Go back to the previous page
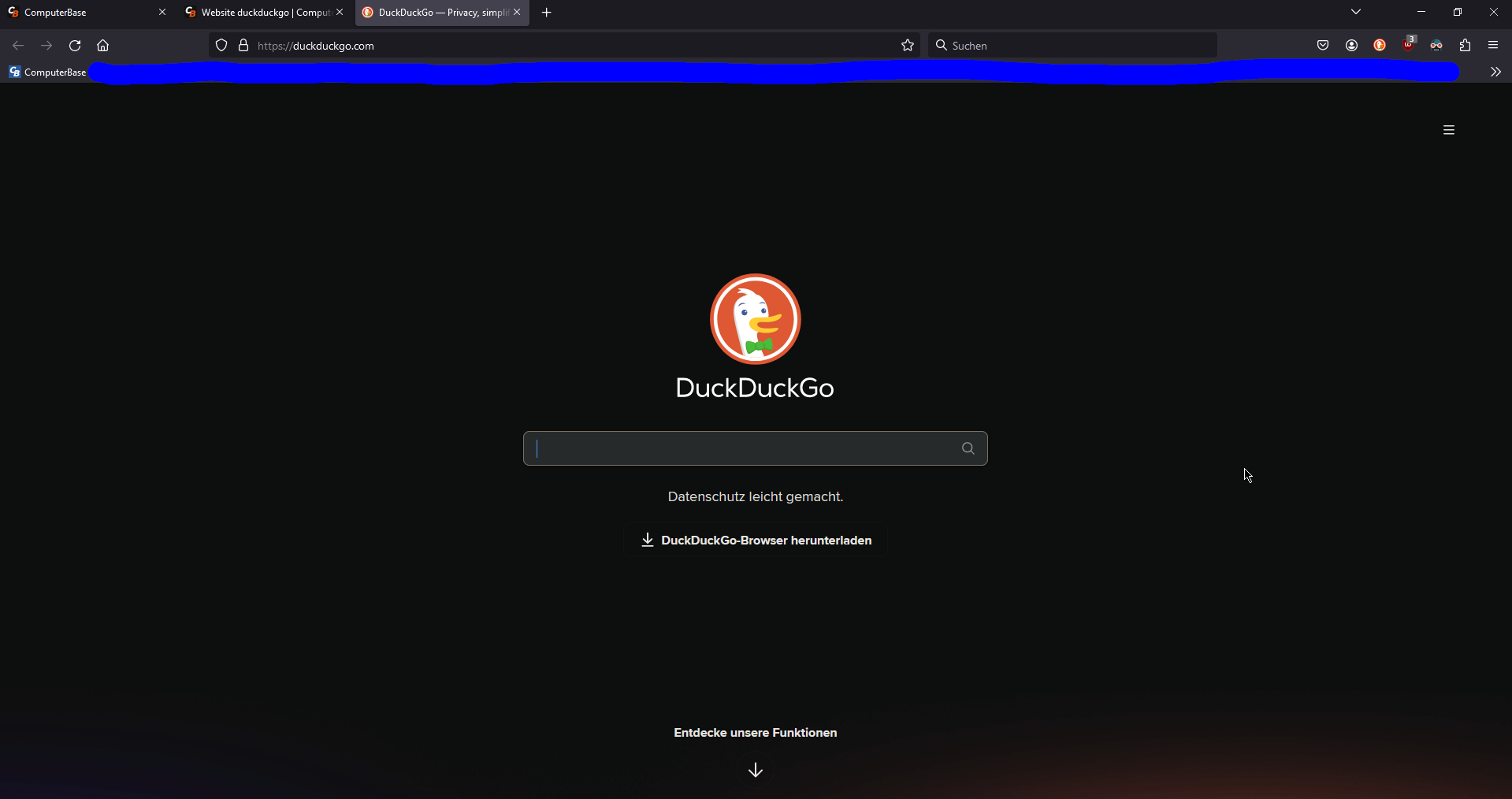This screenshot has height=799, width=1512. pos(18,46)
